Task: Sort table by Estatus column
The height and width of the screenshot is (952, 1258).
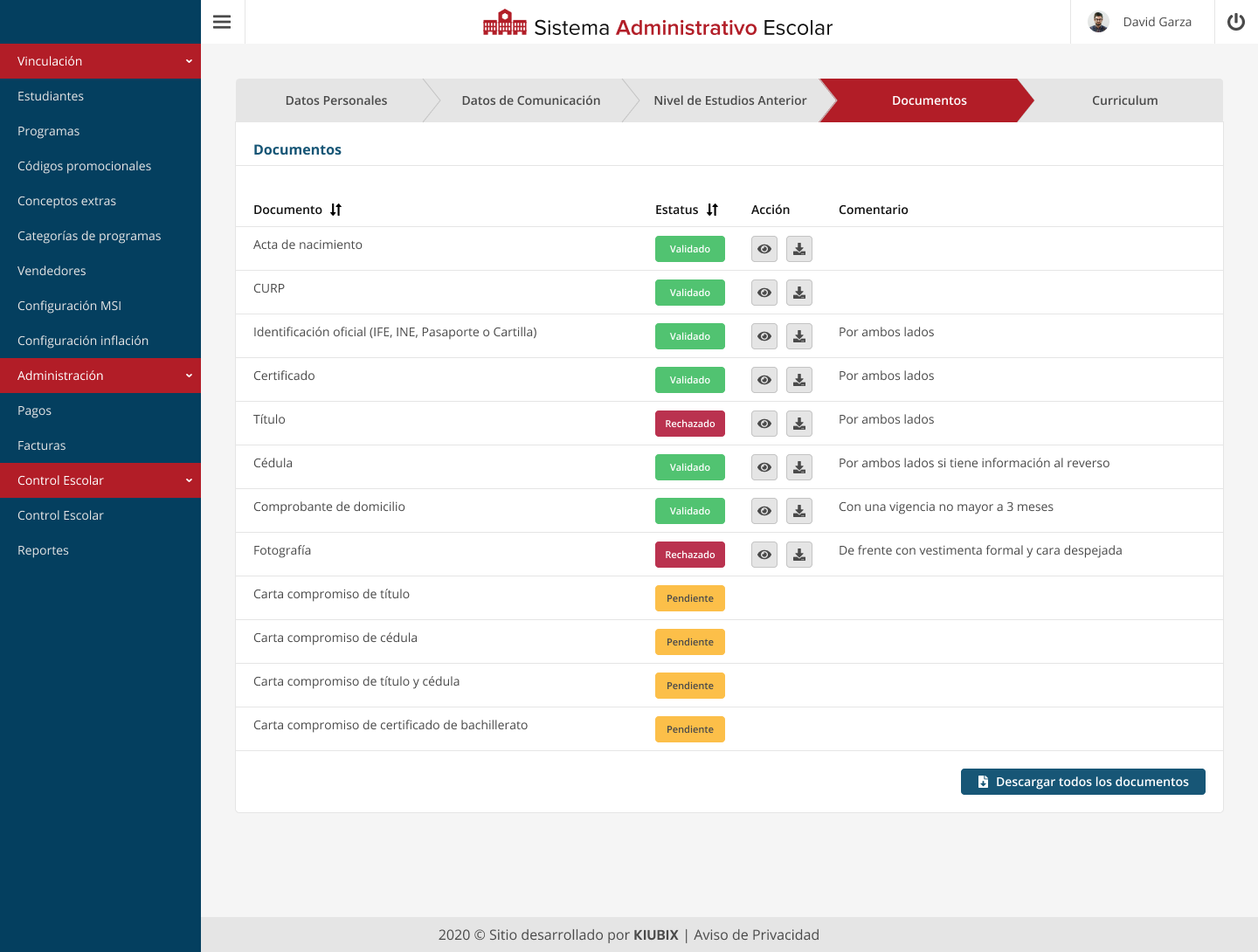Action: coord(712,210)
